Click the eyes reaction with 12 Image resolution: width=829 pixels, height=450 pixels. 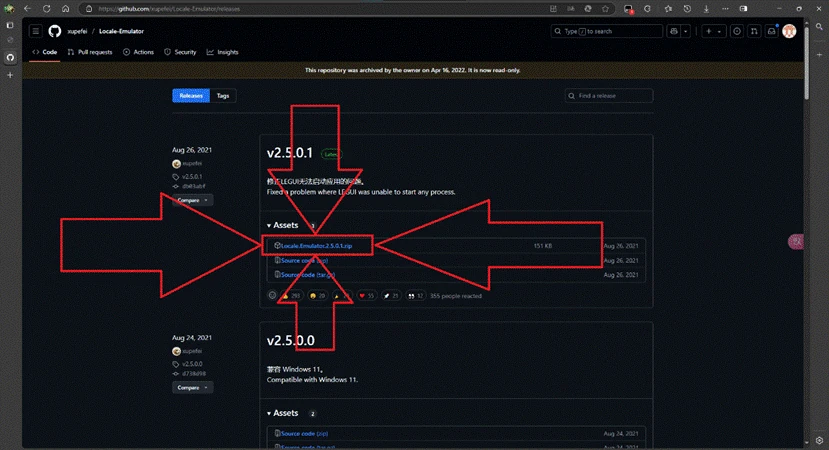click(415, 296)
